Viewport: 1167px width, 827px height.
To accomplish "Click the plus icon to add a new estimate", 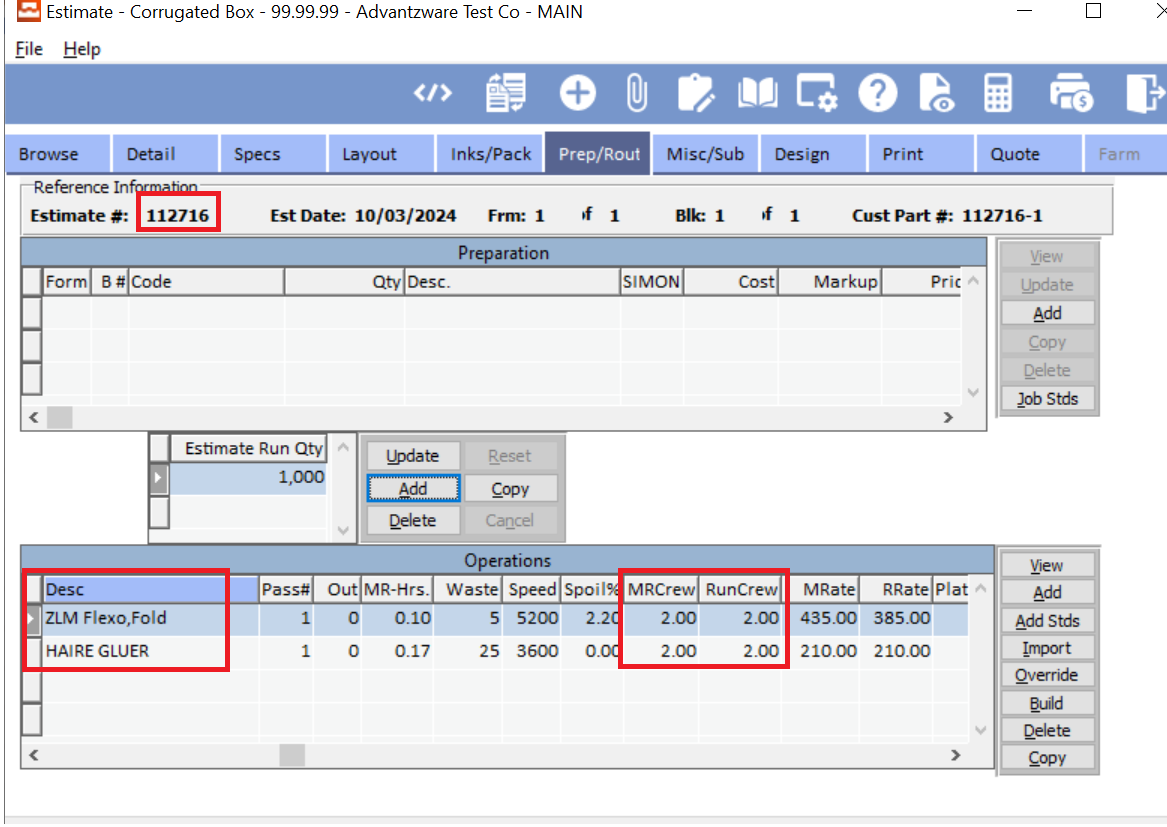I will point(577,92).
